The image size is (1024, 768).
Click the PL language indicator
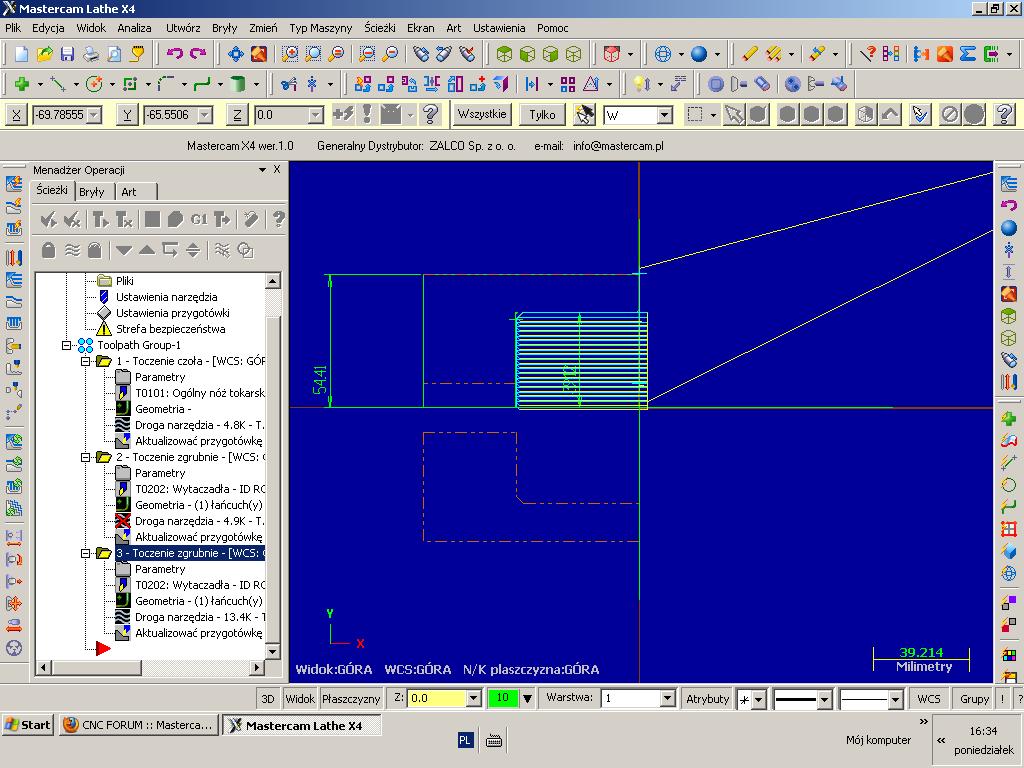pos(465,740)
